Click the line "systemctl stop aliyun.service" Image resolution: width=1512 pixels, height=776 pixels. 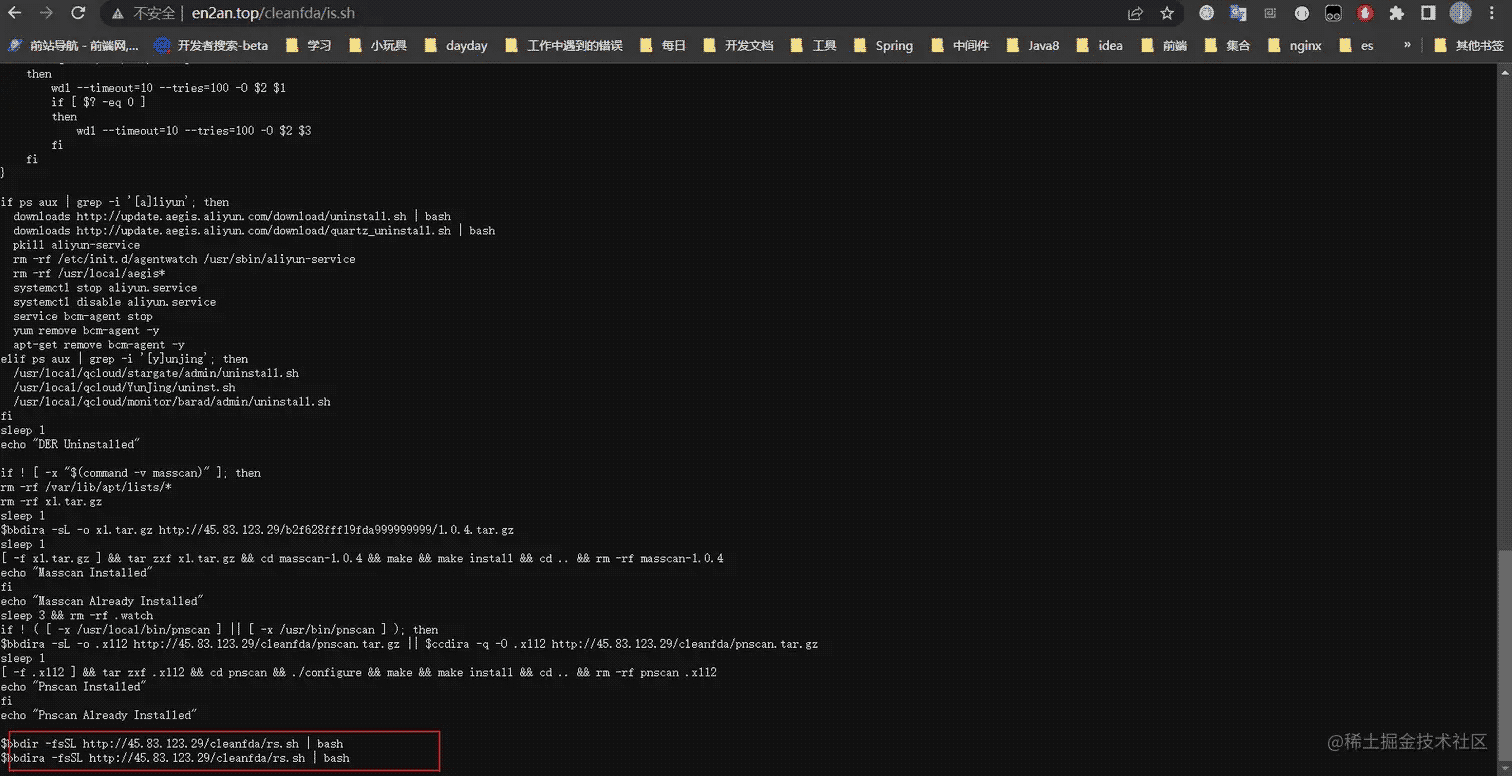(x=105, y=288)
